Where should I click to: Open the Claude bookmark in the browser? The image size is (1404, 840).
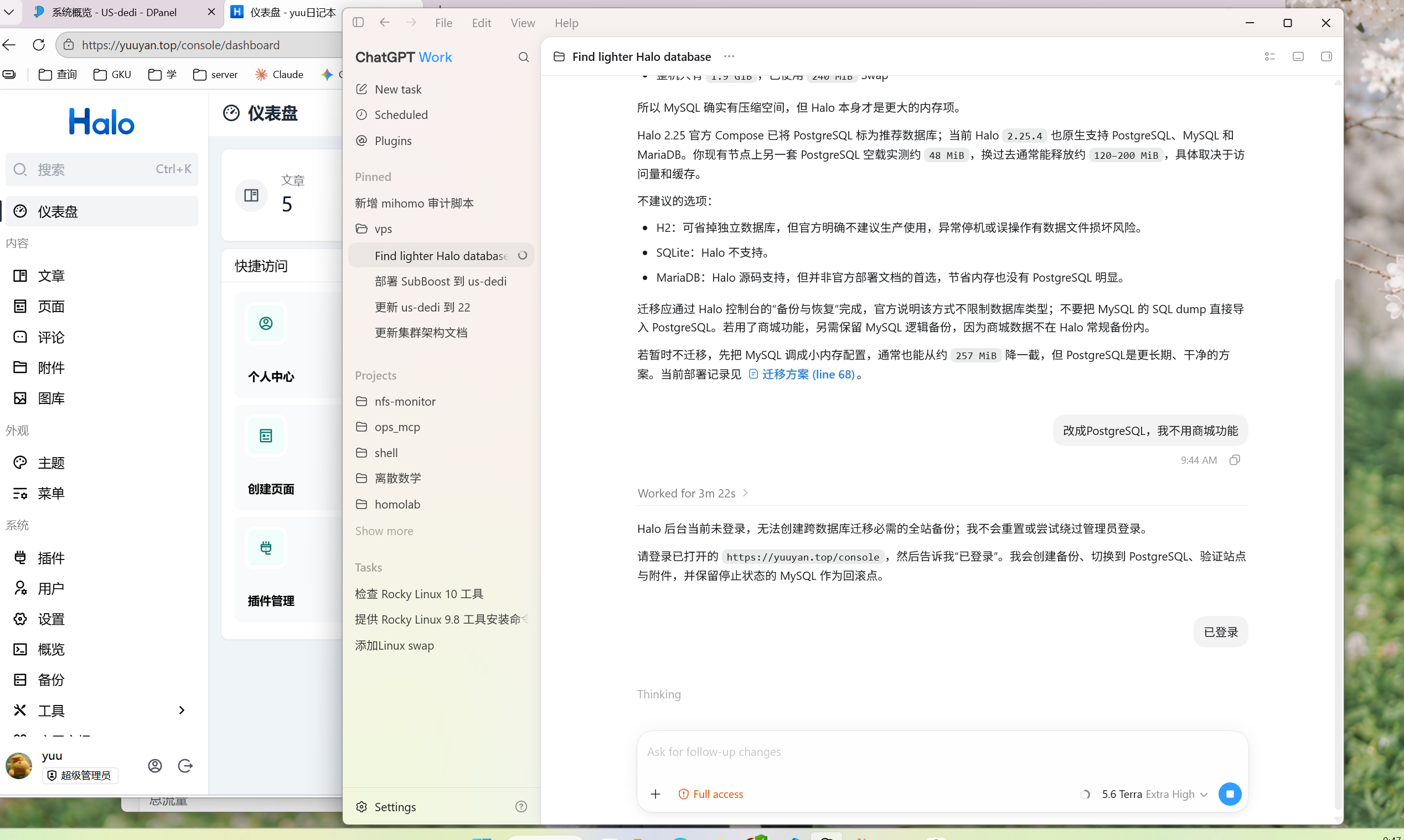(279, 74)
